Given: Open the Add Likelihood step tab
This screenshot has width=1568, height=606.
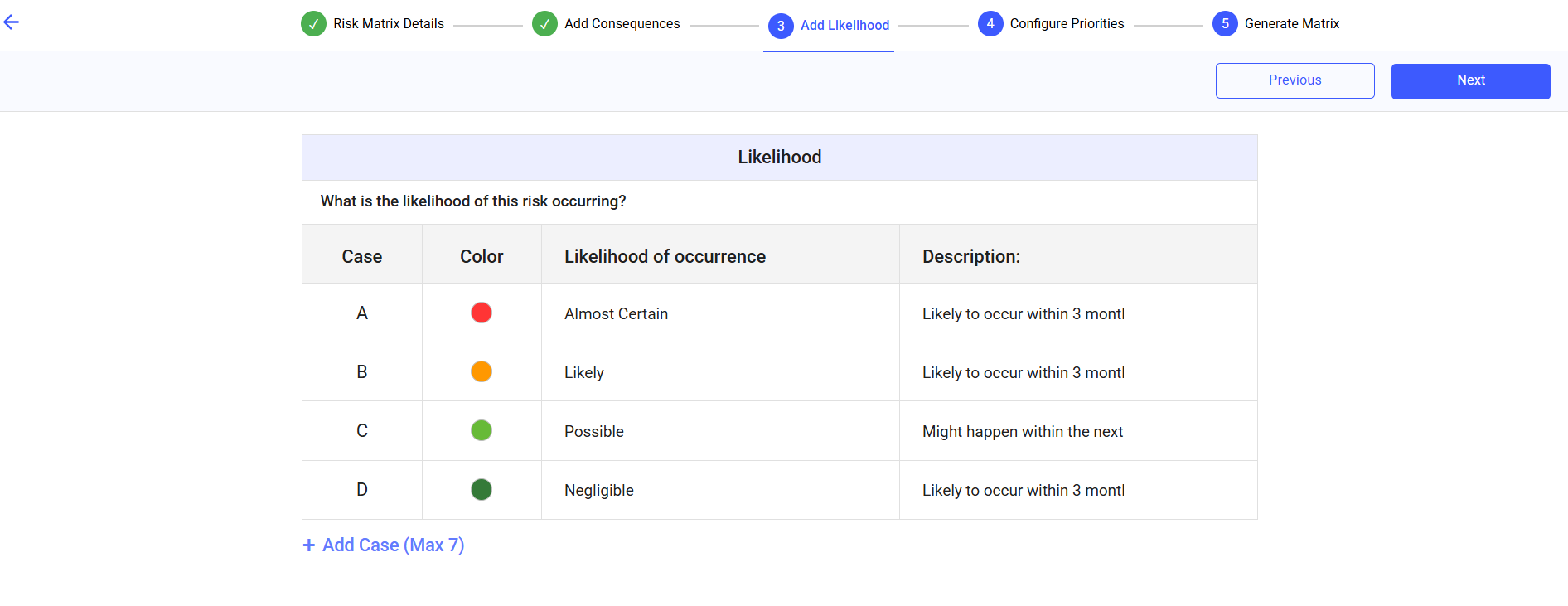Looking at the screenshot, I should [x=844, y=26].
